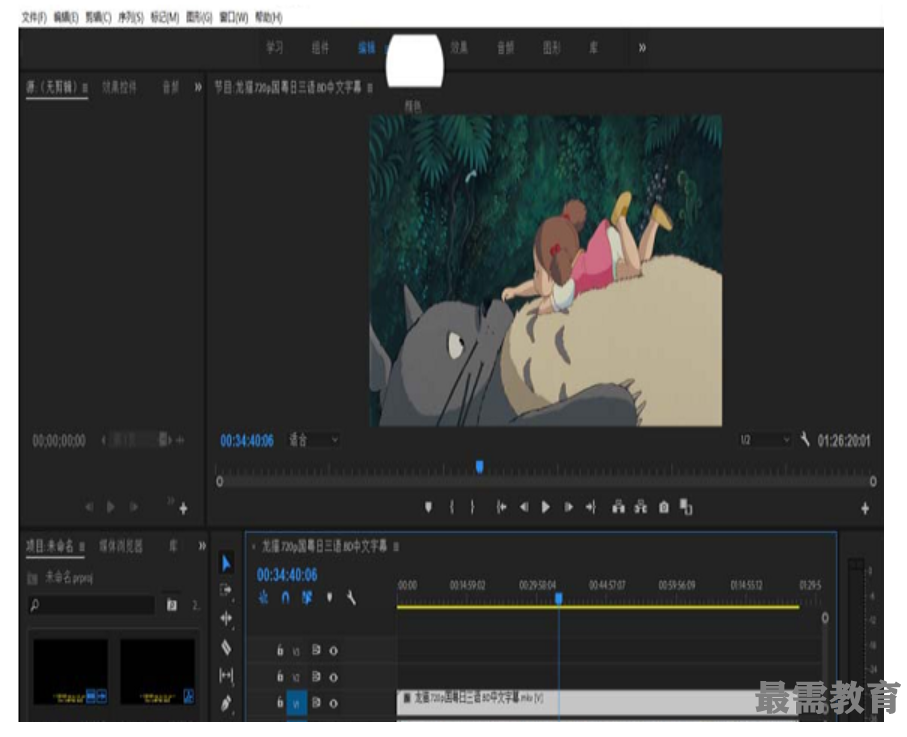Select the Selection arrow tool
The width and height of the screenshot is (907, 737).
click(x=226, y=563)
